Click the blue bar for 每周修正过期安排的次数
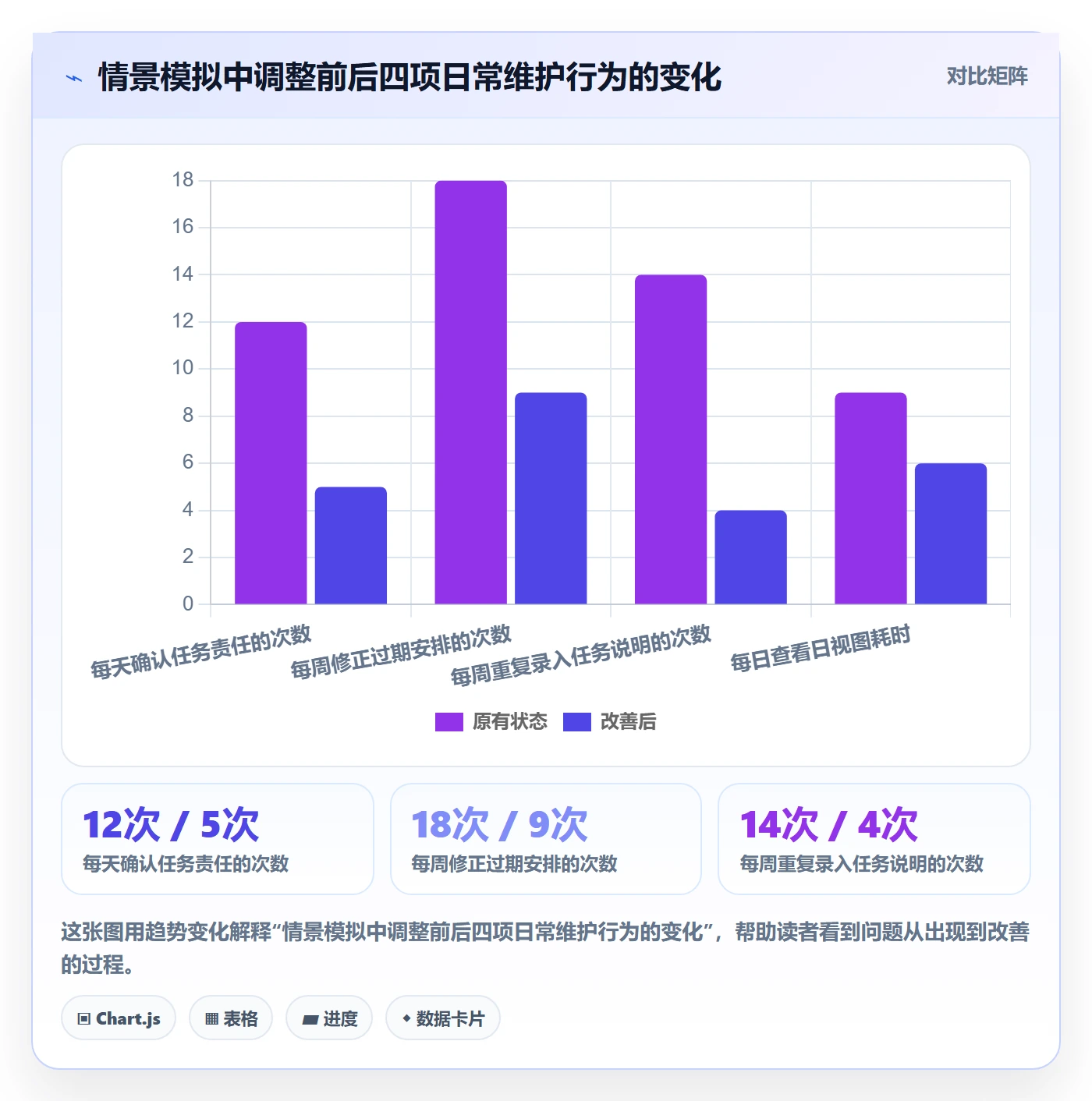1092x1101 pixels. click(551, 498)
